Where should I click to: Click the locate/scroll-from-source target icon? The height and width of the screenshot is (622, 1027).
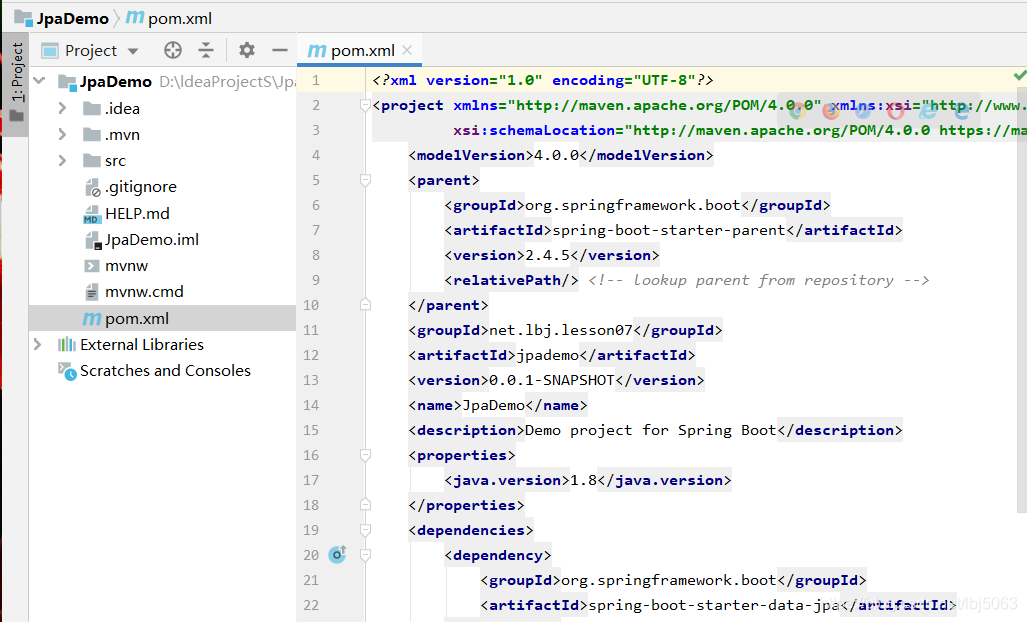click(173, 50)
